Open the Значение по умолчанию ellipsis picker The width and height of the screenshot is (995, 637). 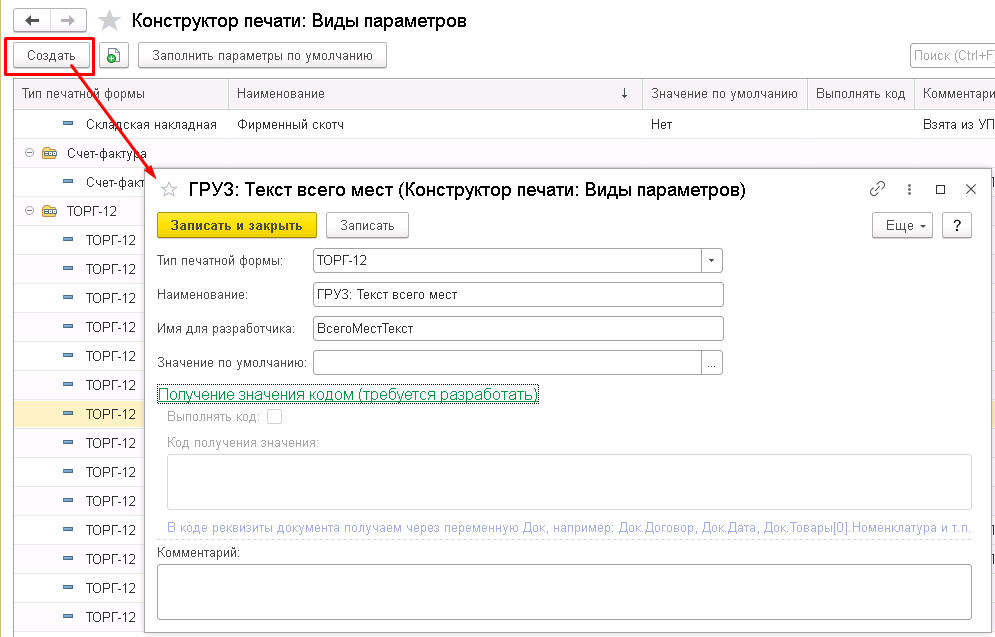click(712, 362)
